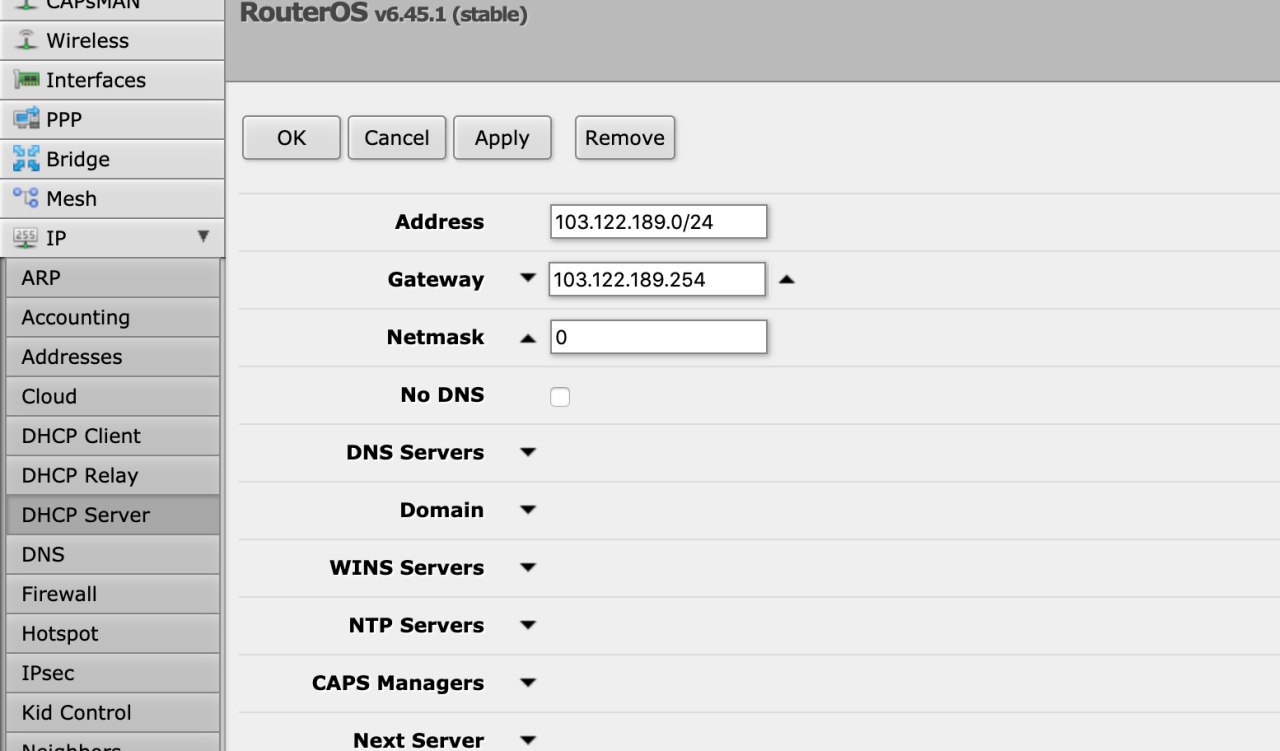The width and height of the screenshot is (1280, 751).
Task: Click the Netmask input field
Action: pyautogui.click(x=658, y=337)
